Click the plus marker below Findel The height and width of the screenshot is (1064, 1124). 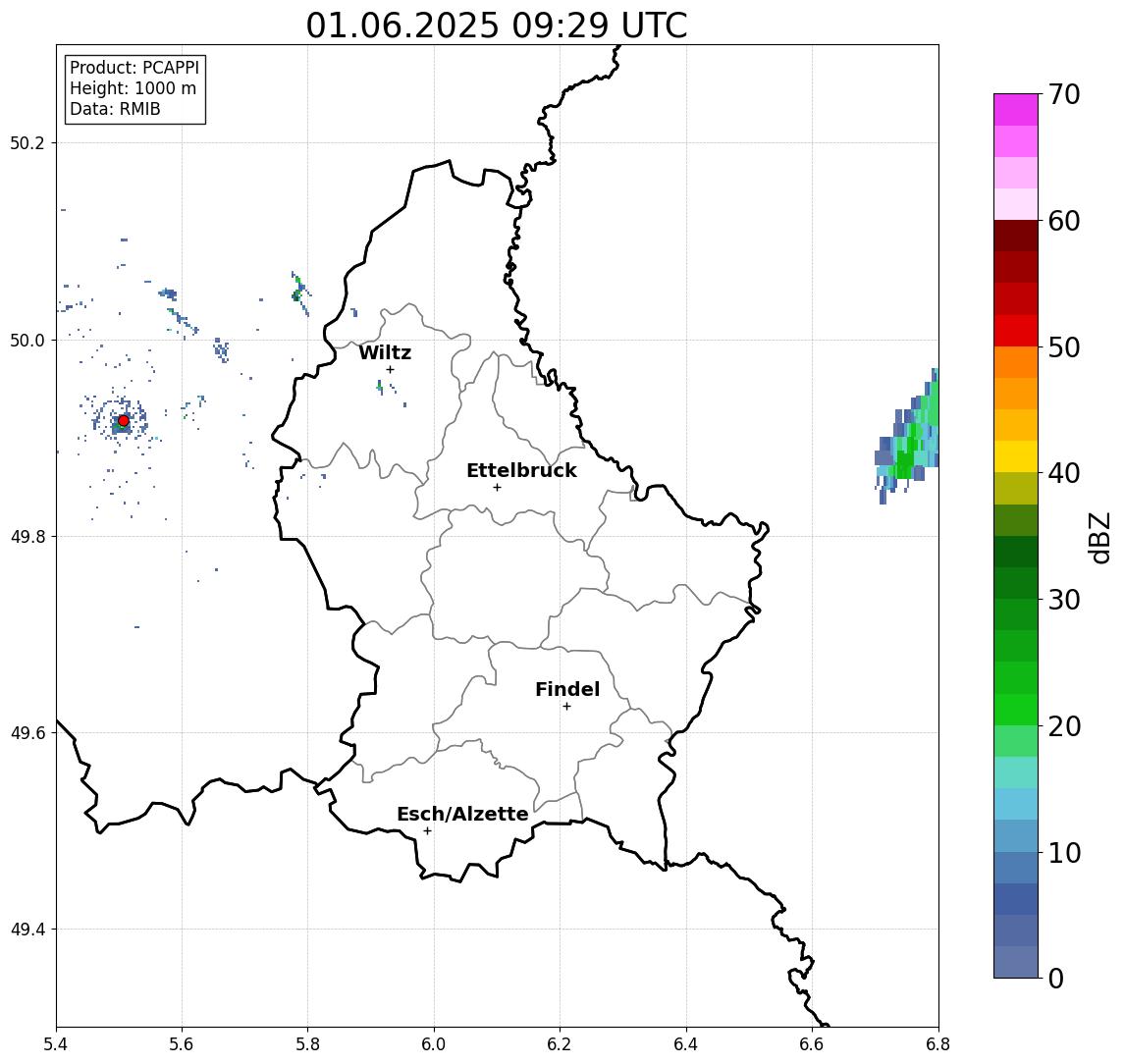click(x=566, y=707)
